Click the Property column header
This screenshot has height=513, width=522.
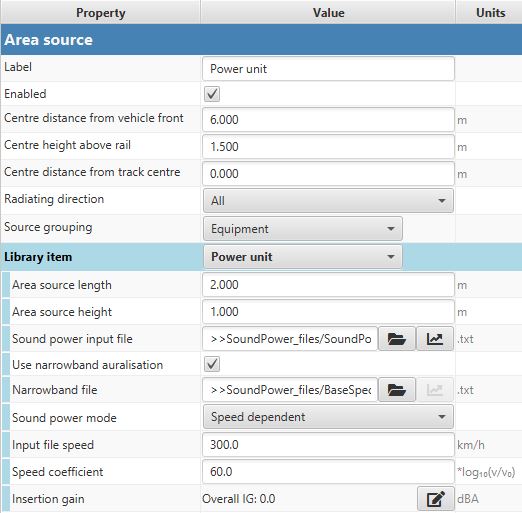(101, 12)
